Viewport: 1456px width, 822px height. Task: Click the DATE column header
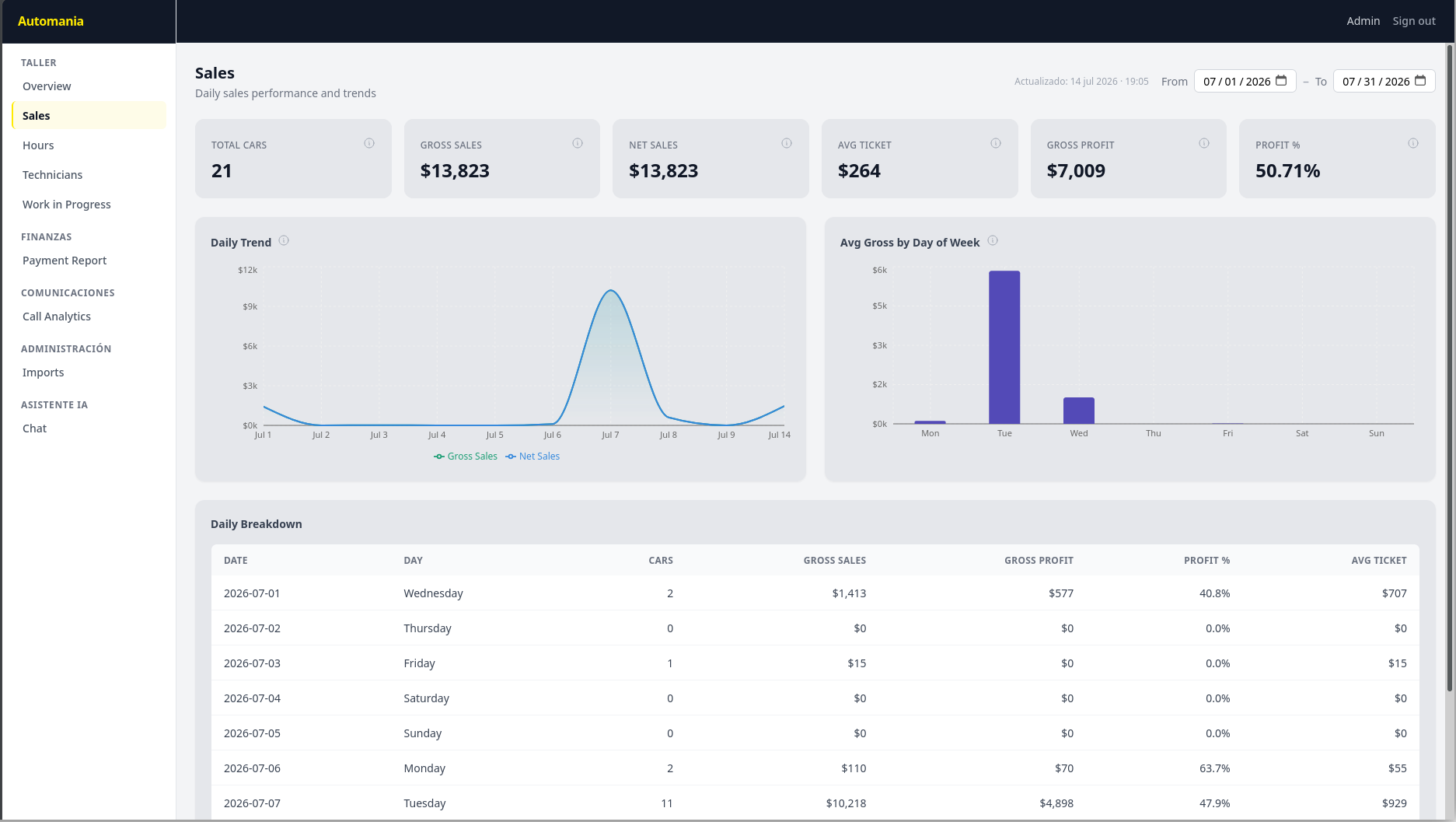pyautogui.click(x=236, y=561)
